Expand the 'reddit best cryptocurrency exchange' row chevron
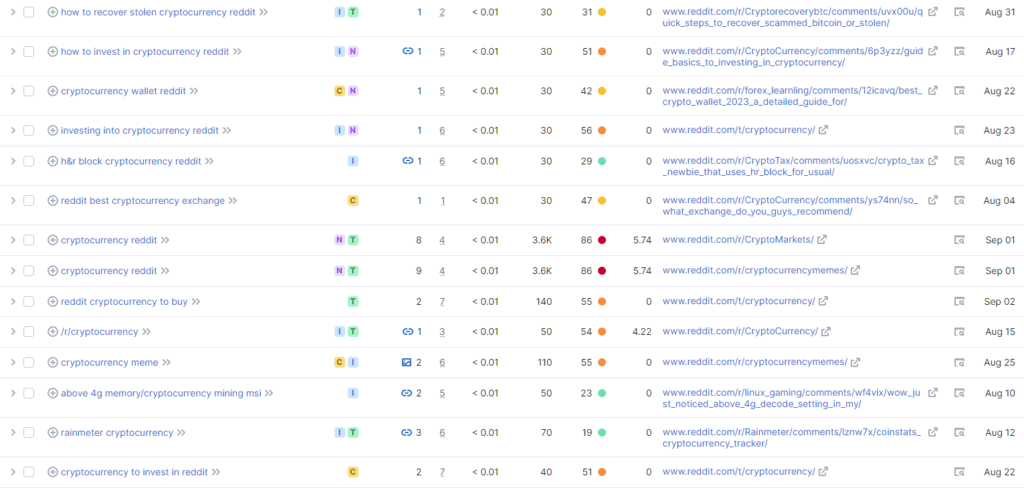Screen dimensions: 1024x490 [12, 201]
